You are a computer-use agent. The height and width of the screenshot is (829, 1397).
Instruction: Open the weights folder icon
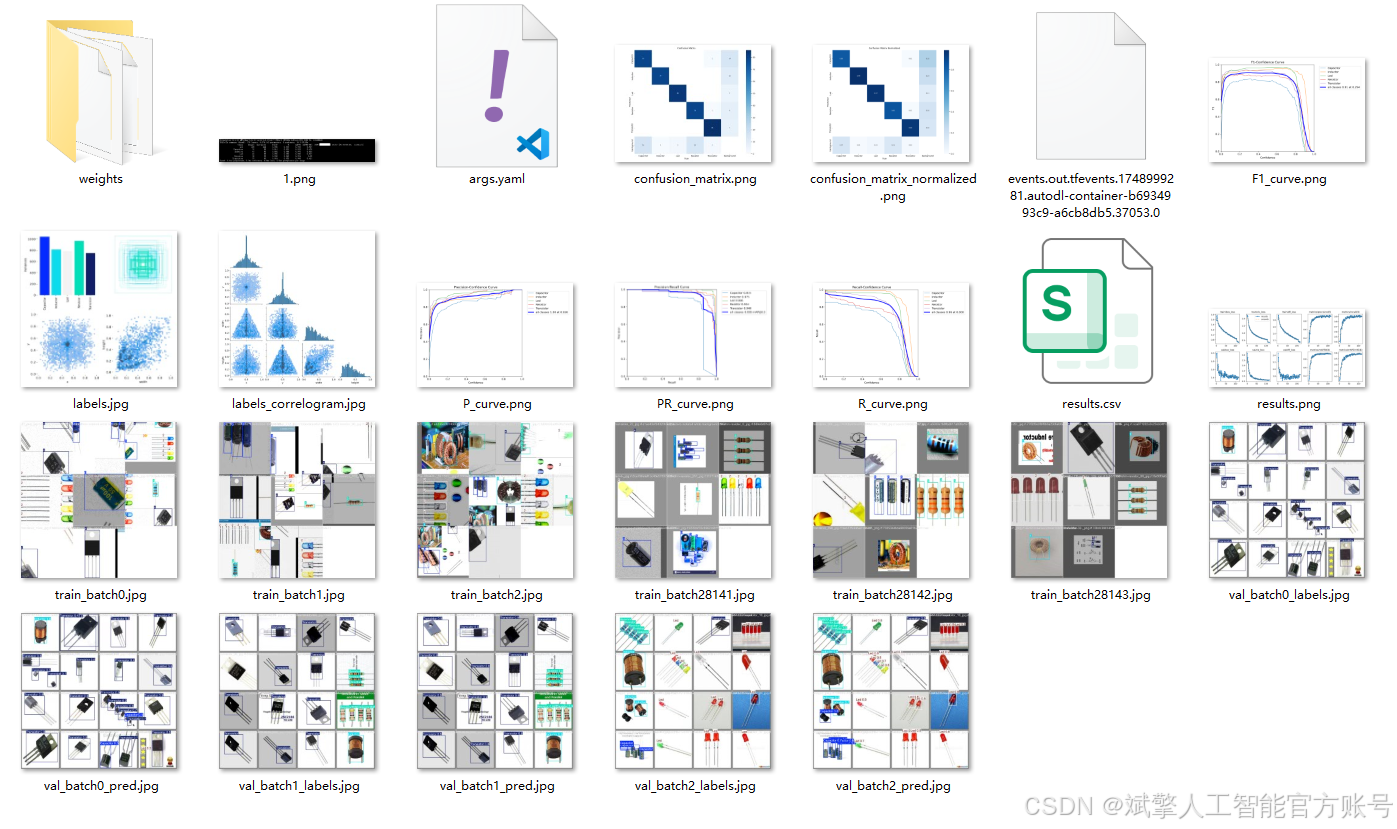(100, 90)
